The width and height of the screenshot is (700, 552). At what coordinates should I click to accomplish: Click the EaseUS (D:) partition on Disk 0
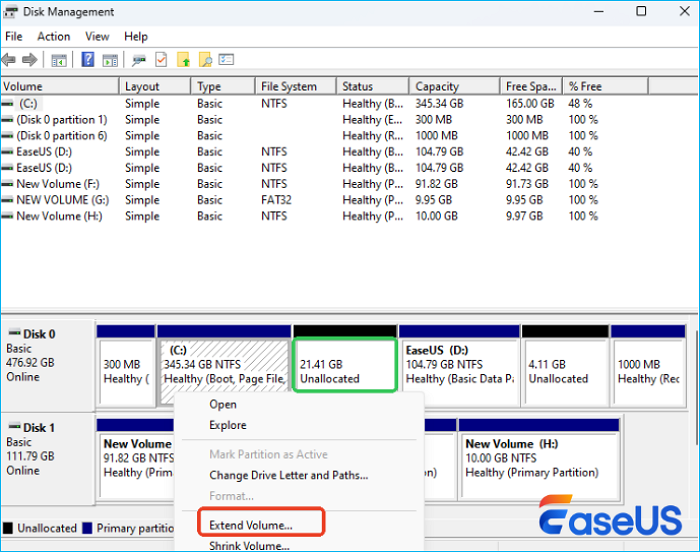[459, 371]
